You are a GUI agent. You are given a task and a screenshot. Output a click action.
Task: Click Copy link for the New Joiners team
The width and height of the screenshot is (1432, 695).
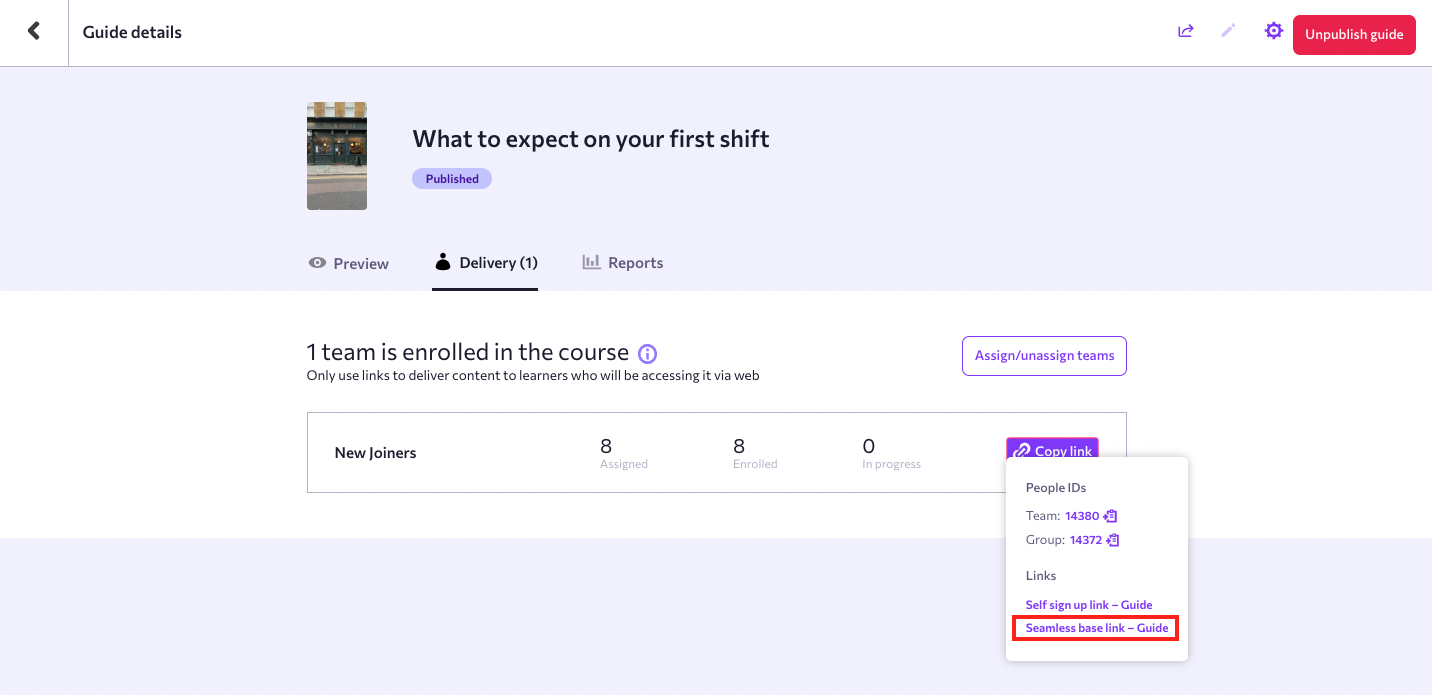pos(1052,451)
